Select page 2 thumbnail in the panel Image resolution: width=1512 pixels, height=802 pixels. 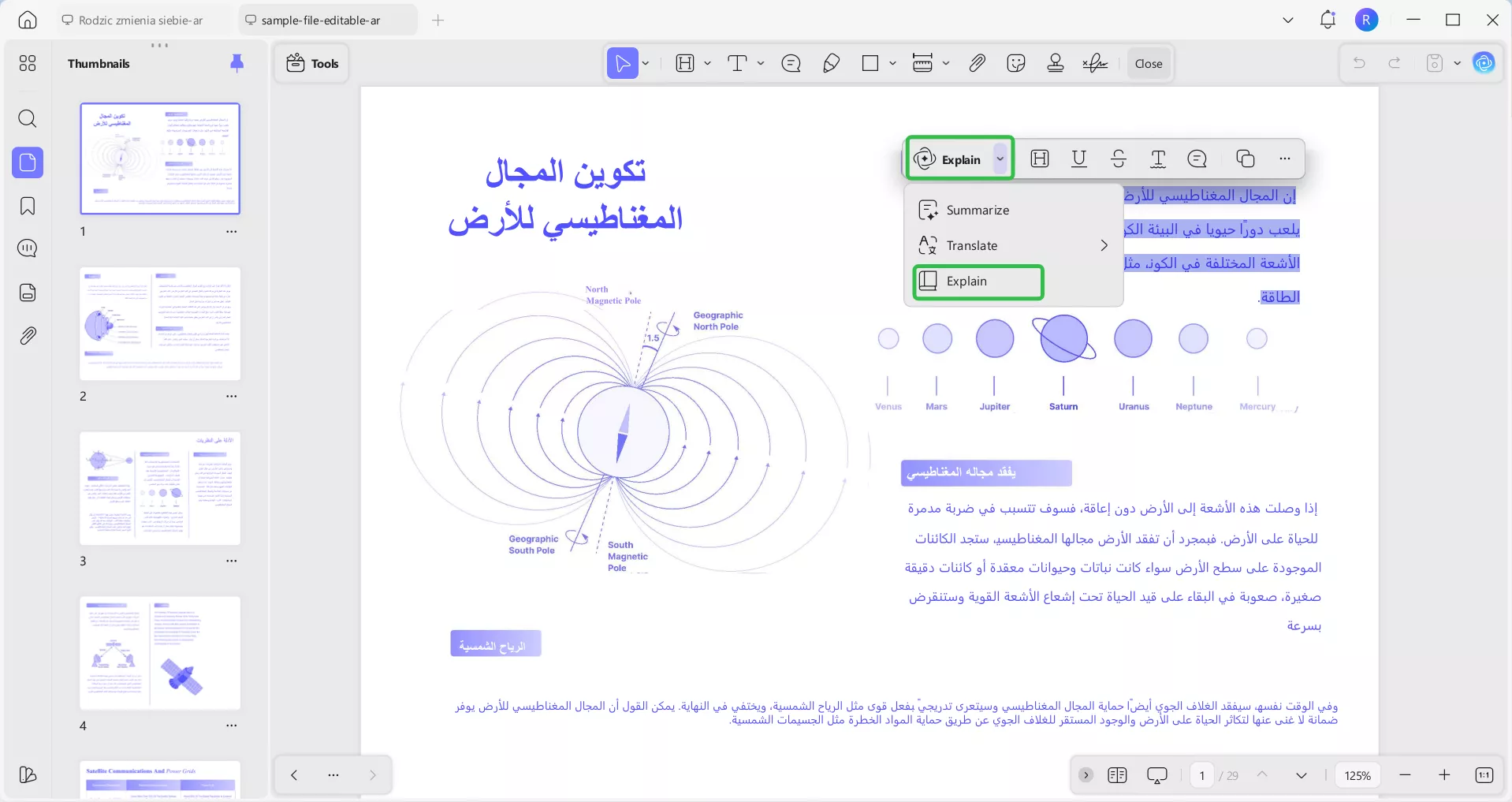[x=160, y=323]
